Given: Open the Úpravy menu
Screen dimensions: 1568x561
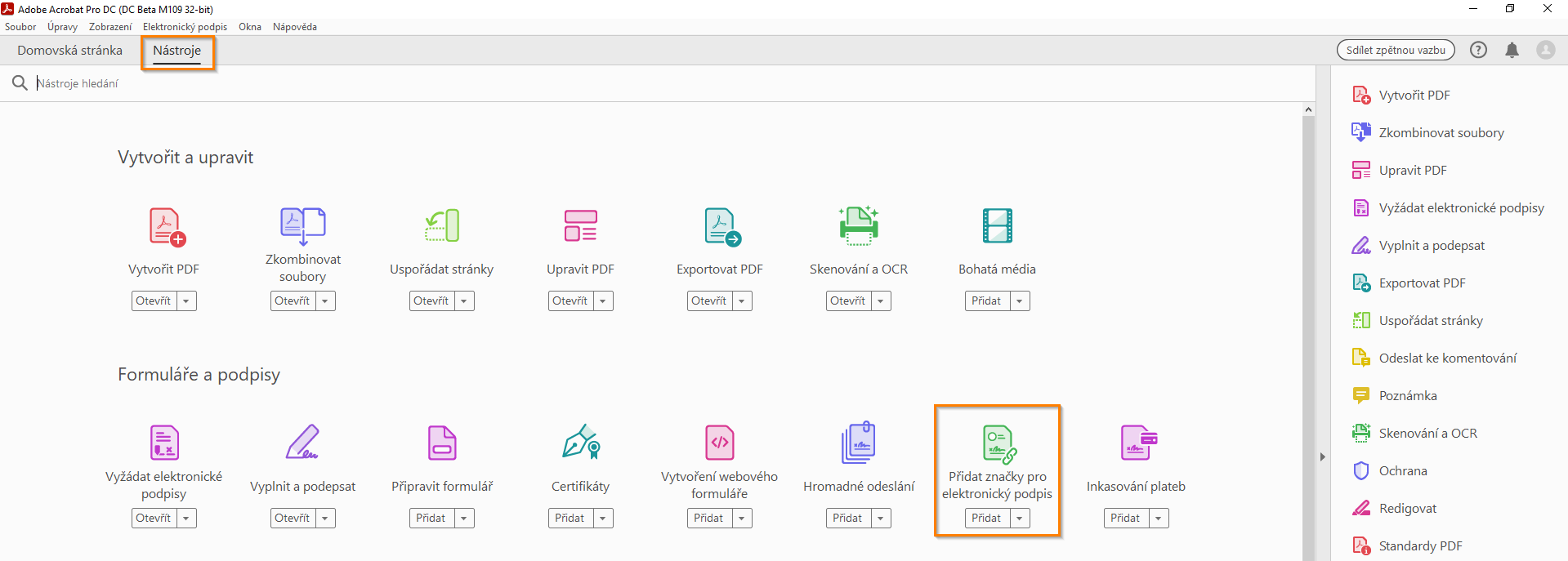Looking at the screenshot, I should 62,27.
